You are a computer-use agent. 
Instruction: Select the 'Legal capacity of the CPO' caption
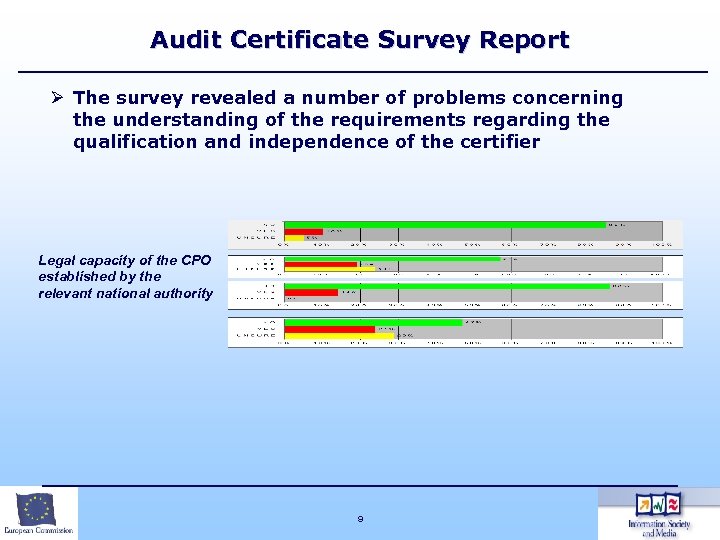coord(125,277)
